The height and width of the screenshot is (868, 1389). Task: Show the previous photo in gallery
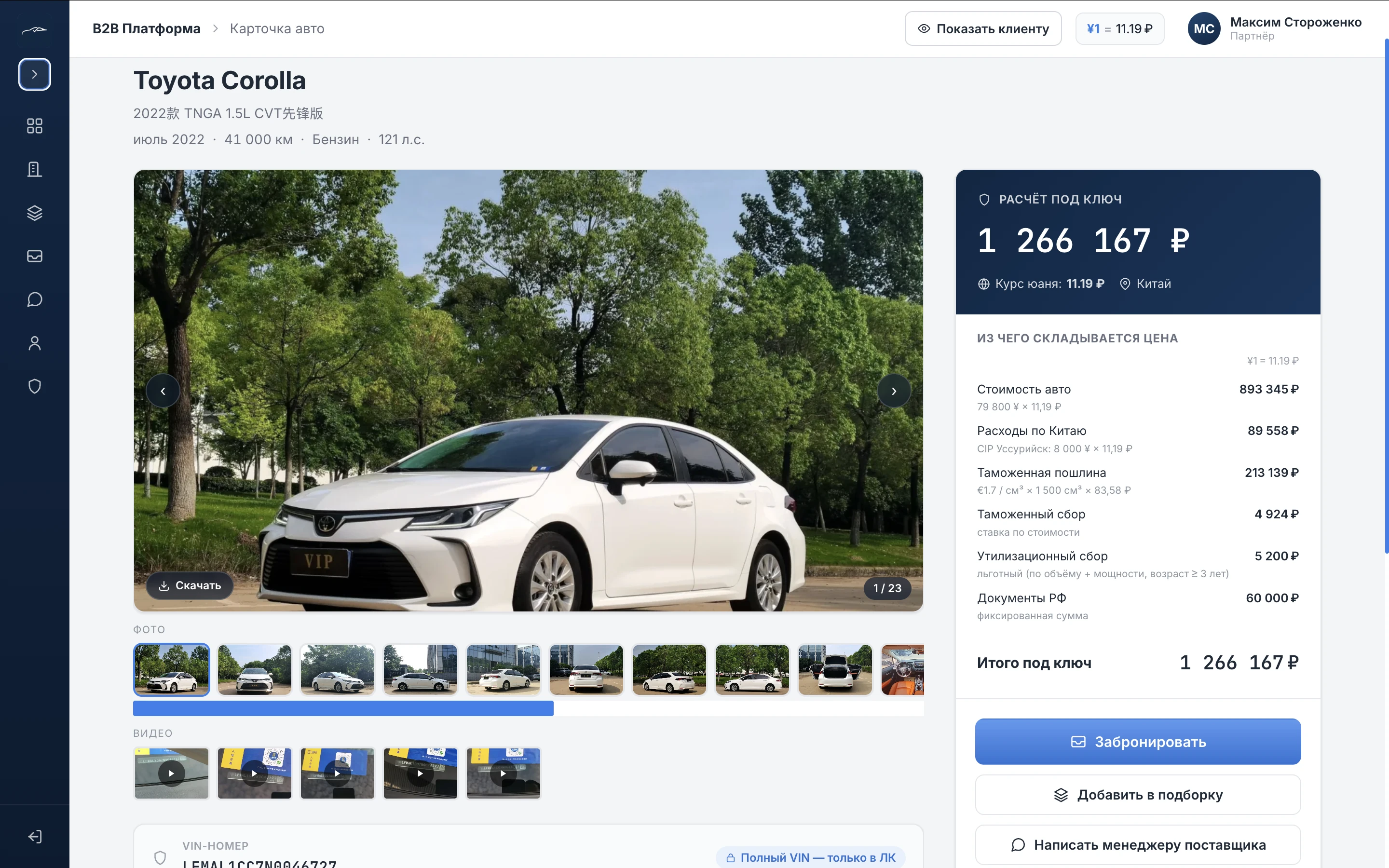(163, 391)
